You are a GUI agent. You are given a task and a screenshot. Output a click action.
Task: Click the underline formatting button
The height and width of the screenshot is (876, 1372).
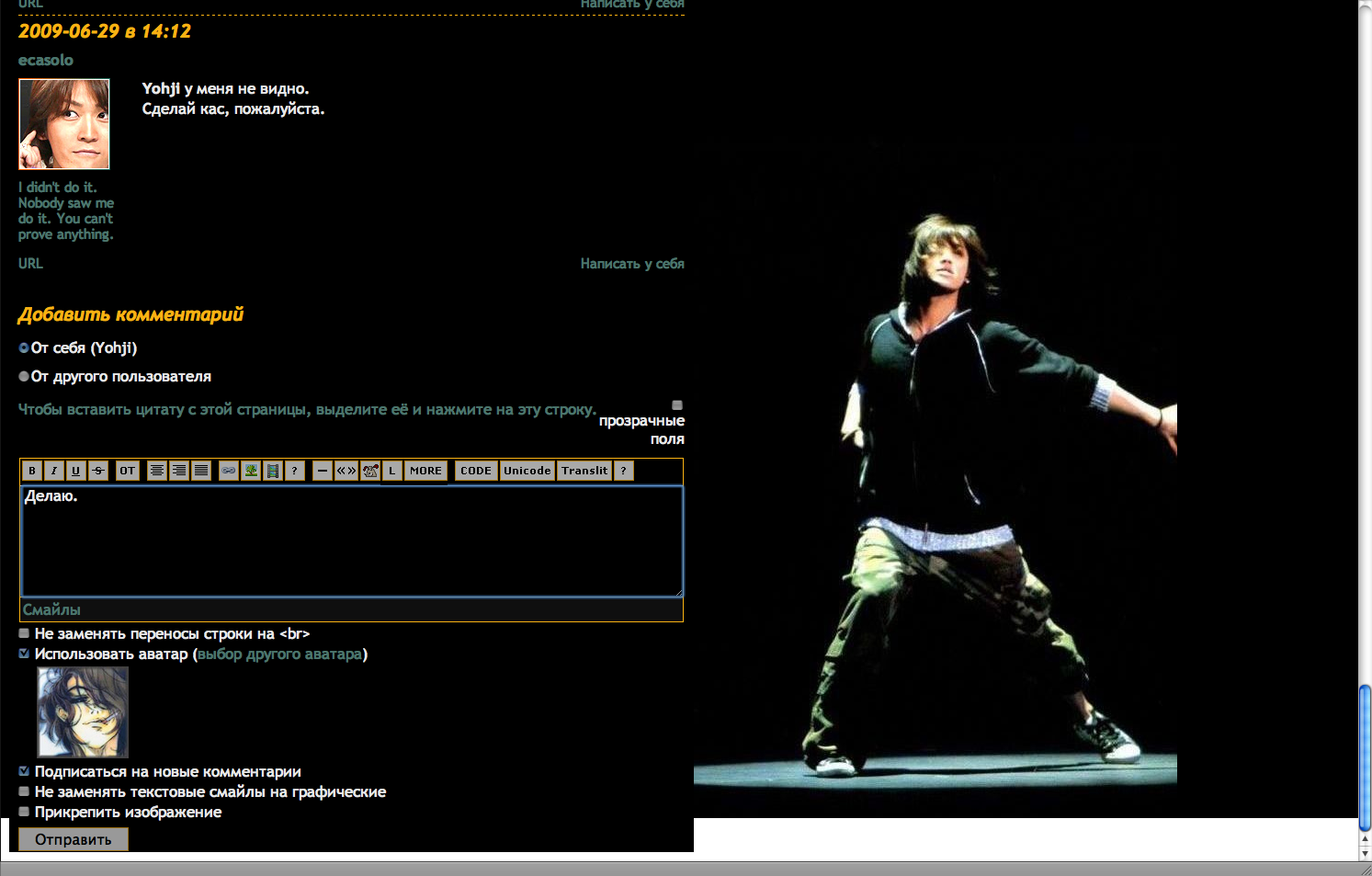76,471
